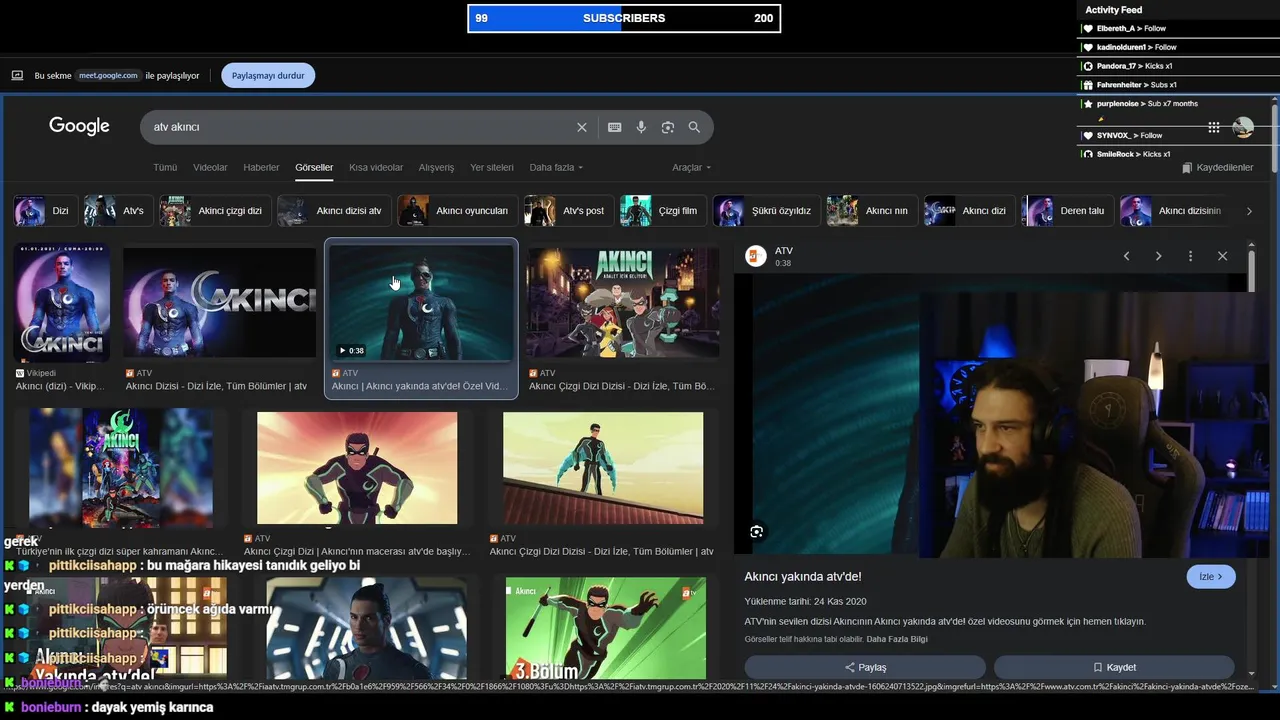Screen dimensions: 1280x720
Task: Click the Google logo
Action: tap(79, 126)
